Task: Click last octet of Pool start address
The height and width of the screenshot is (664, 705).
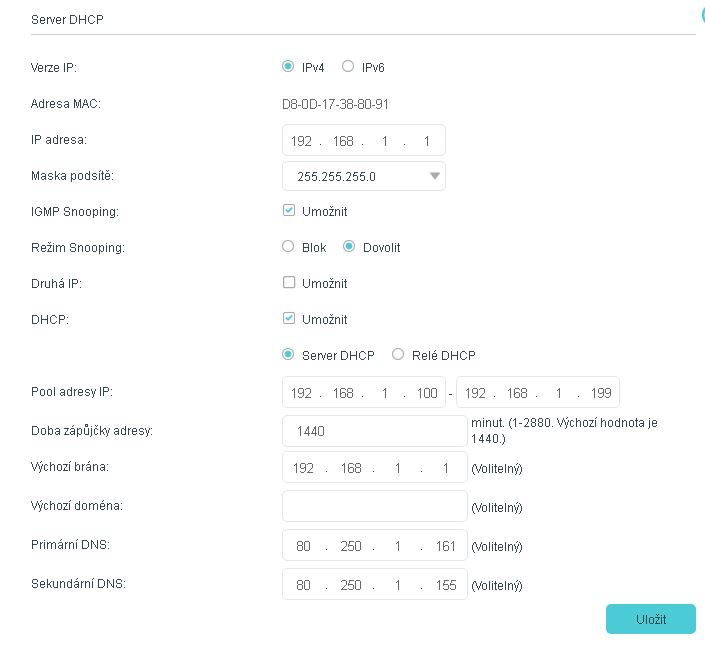Action: pyautogui.click(x=427, y=393)
